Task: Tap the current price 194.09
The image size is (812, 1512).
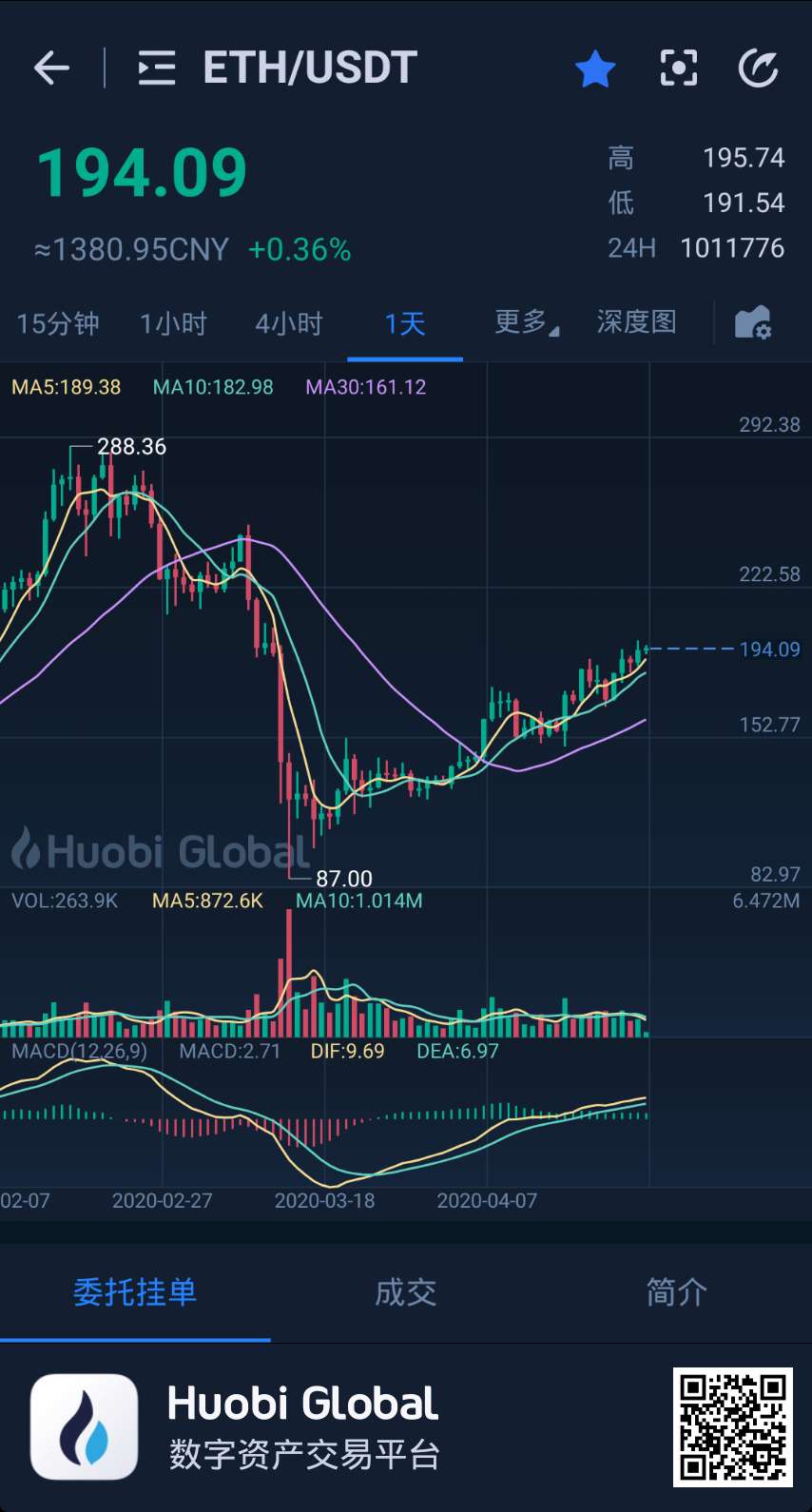Action: coord(142,173)
